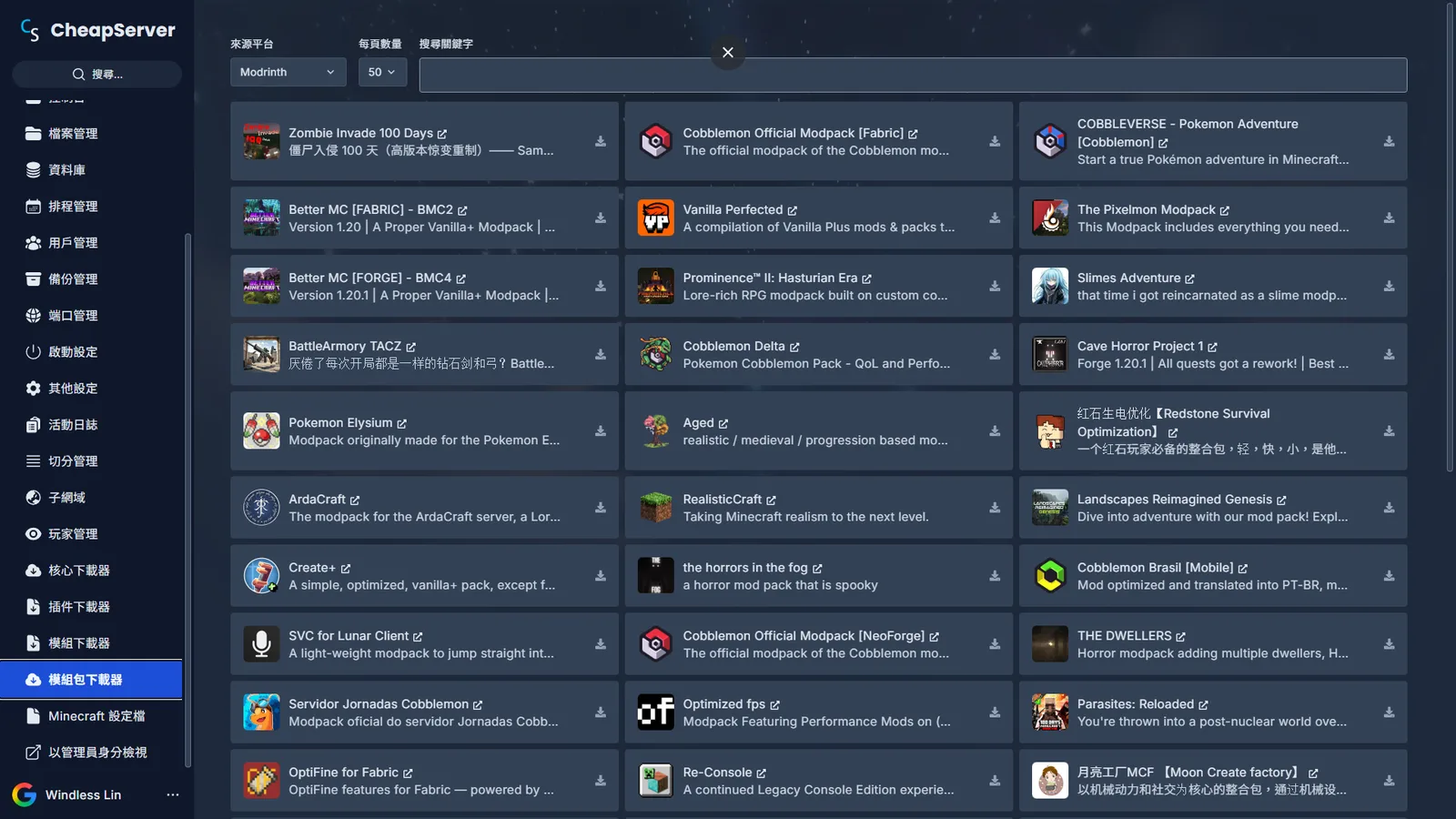This screenshot has width=1456, height=819.
Task: Open external link for THE DWELLERS
Action: tap(1180, 636)
